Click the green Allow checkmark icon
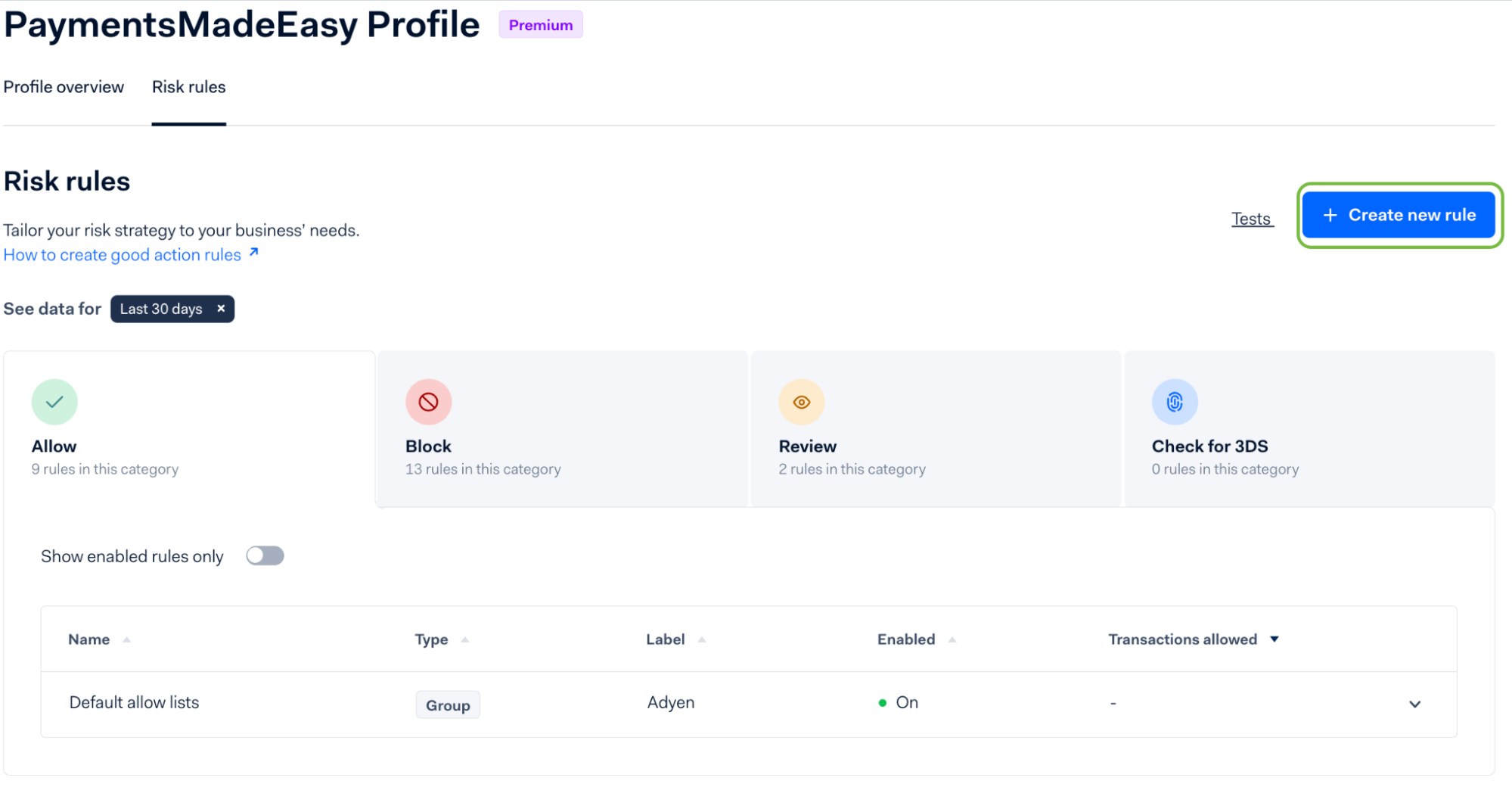Viewport: 1512px width, 790px height. [54, 402]
